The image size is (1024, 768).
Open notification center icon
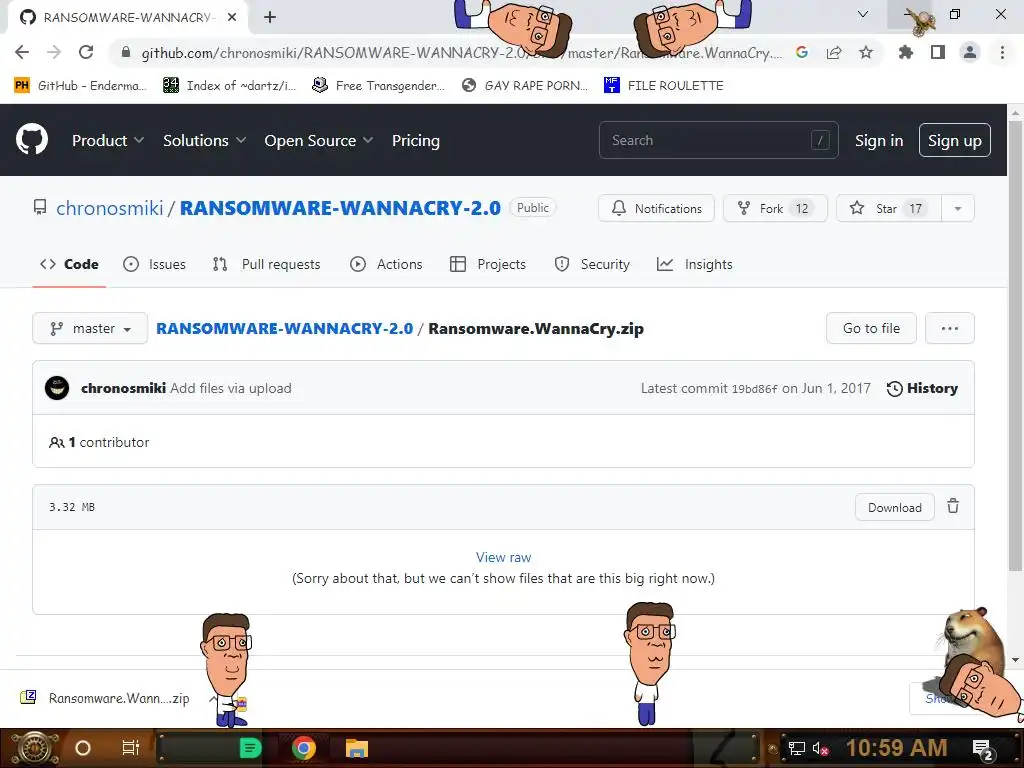coord(983,748)
